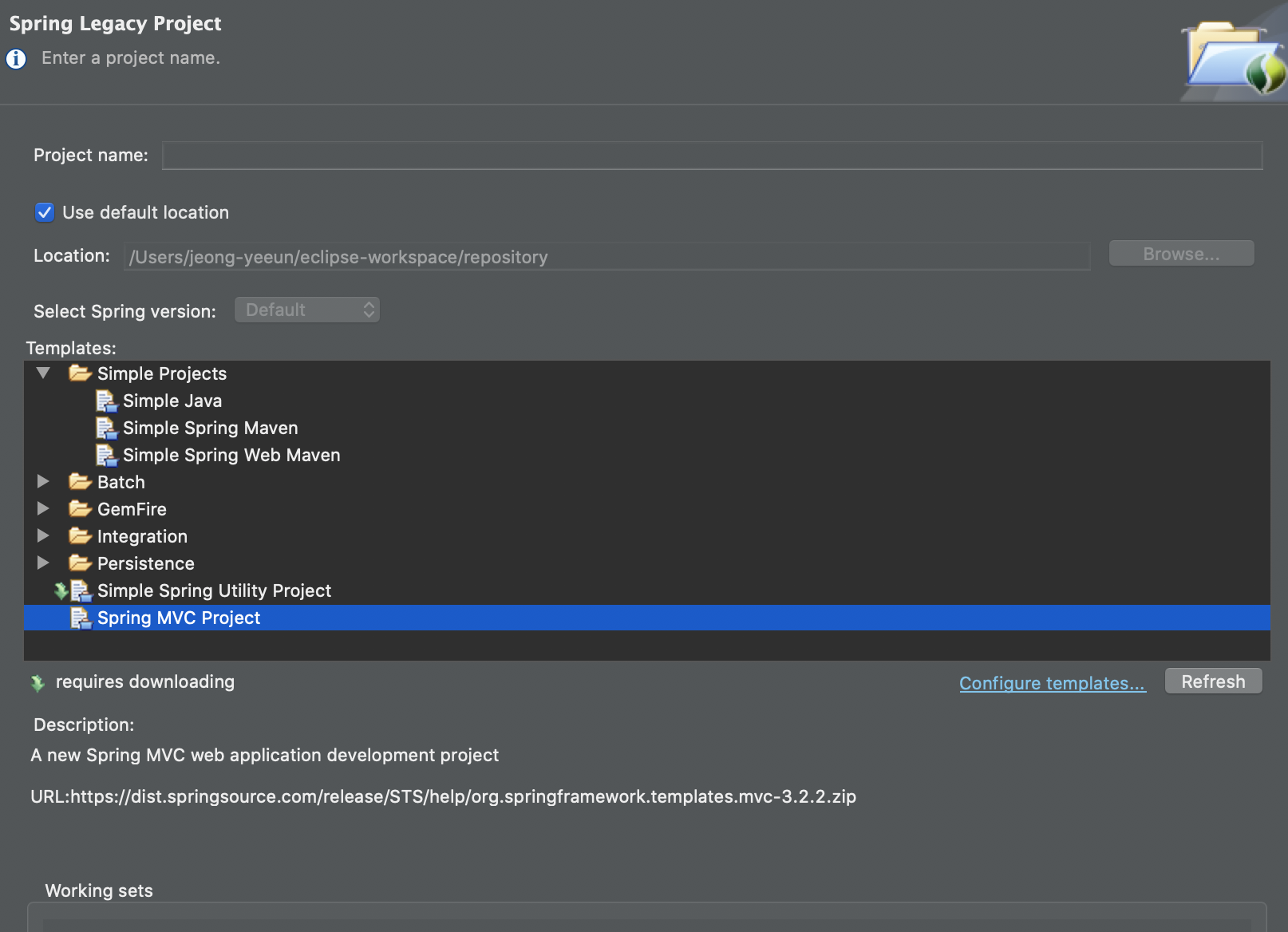Screen dimensions: 1288x932
Task: Open the Select Spring version dropdown
Action: (307, 310)
